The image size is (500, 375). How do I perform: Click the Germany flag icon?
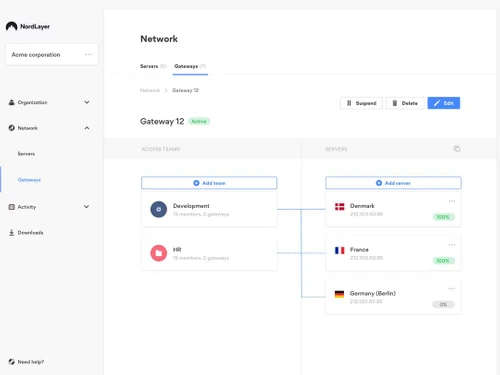[339, 294]
